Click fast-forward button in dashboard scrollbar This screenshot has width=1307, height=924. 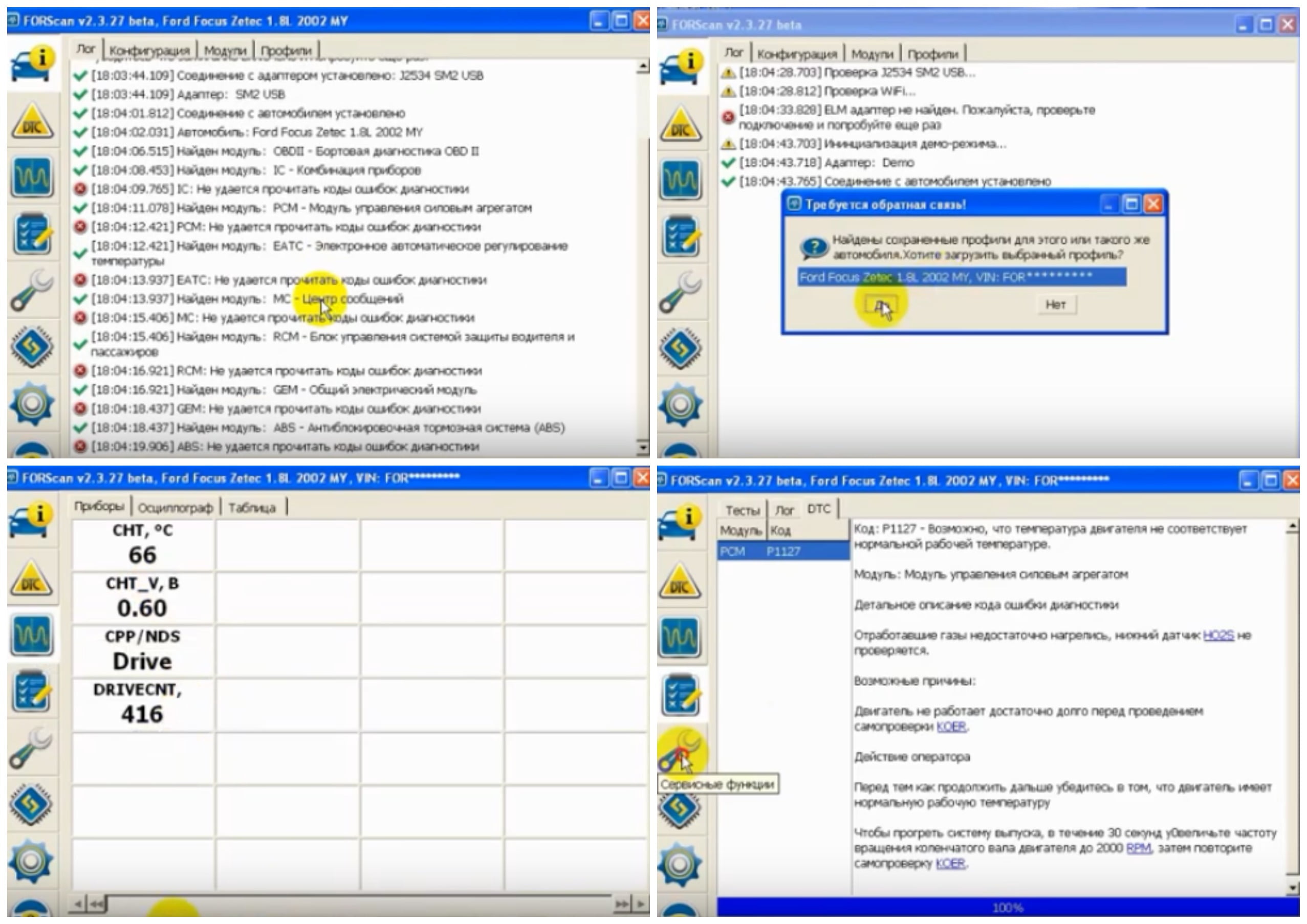pyautogui.click(x=622, y=904)
